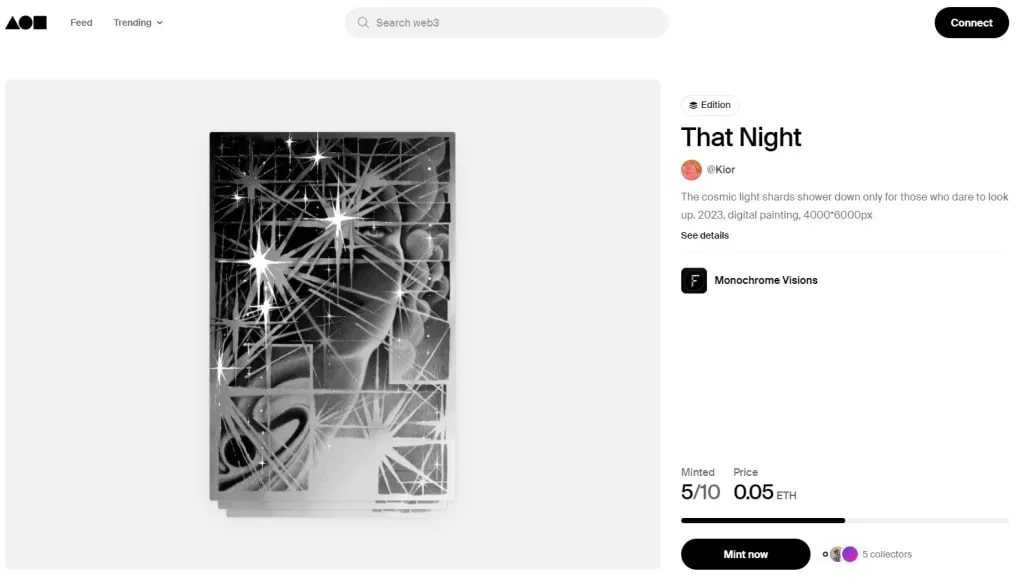Click the Foundation logo in the header
Image resolution: width=1024 pixels, height=582 pixels.
26,22
